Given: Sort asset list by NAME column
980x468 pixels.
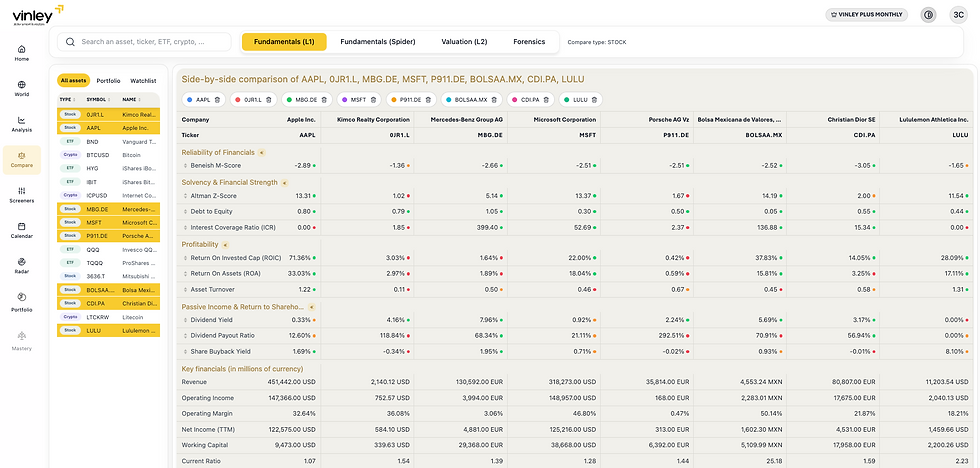Looking at the screenshot, I should [131, 99].
